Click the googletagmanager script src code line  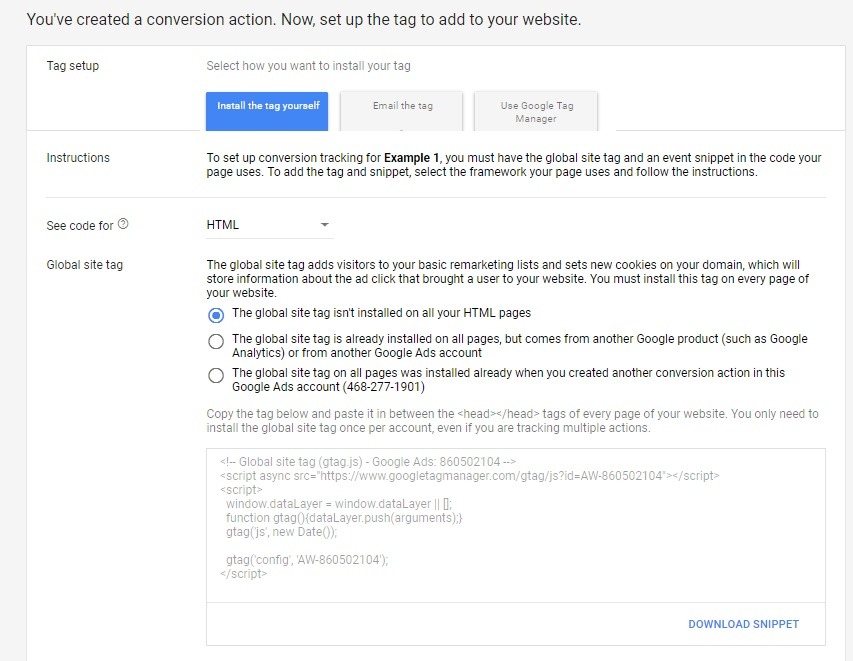coord(469,476)
